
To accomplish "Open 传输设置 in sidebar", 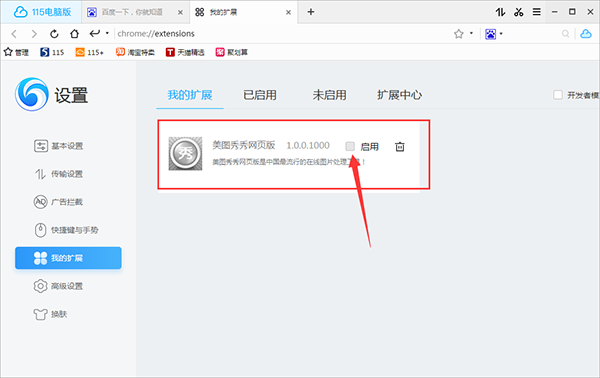I will pyautogui.click(x=59, y=174).
